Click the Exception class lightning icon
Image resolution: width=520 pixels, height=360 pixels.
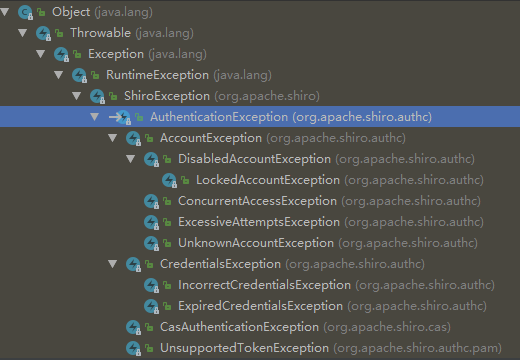[x=61, y=55]
